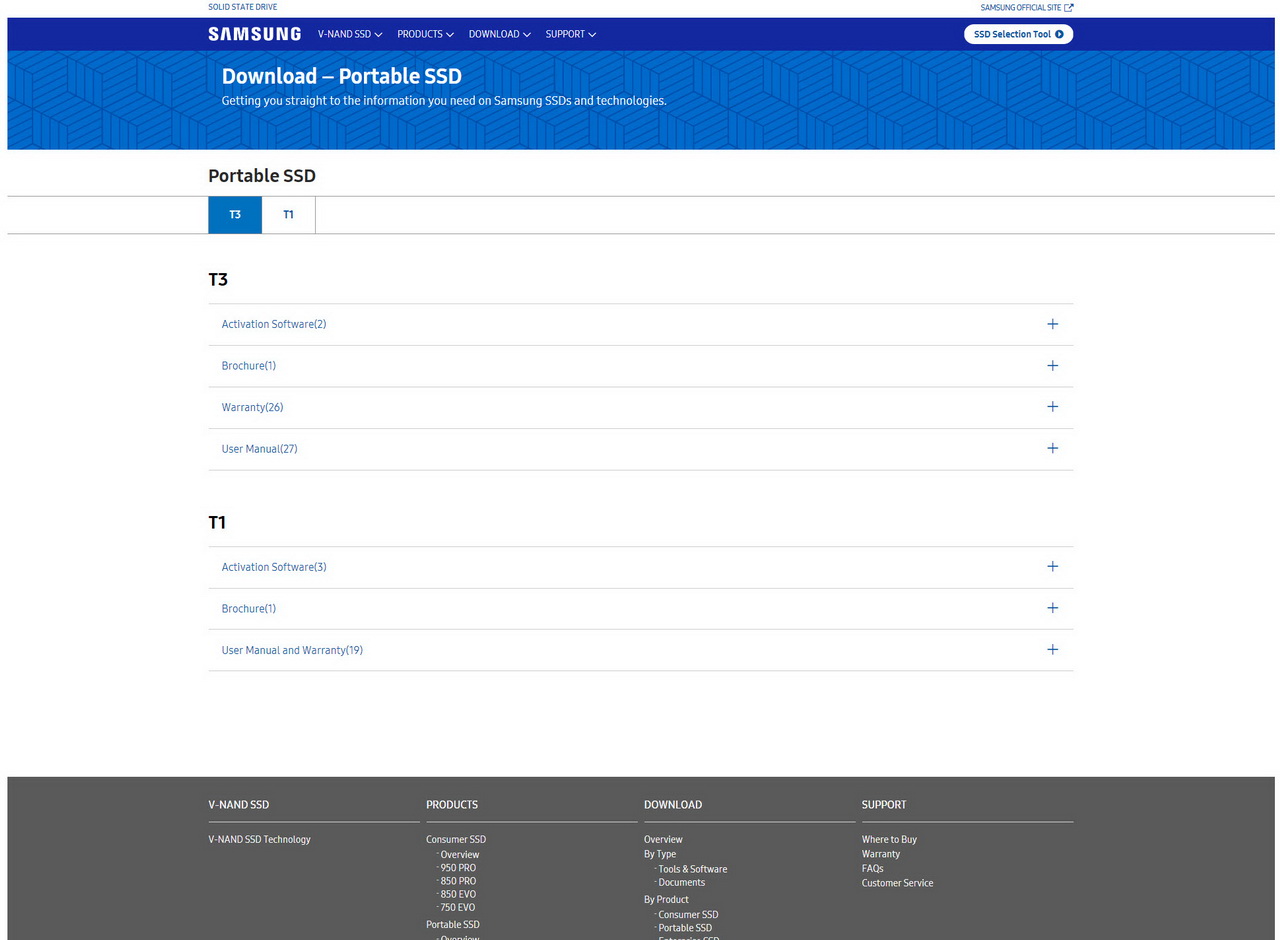The image size is (1280, 940).
Task: Open Customer Service footer link
Action: pos(897,883)
